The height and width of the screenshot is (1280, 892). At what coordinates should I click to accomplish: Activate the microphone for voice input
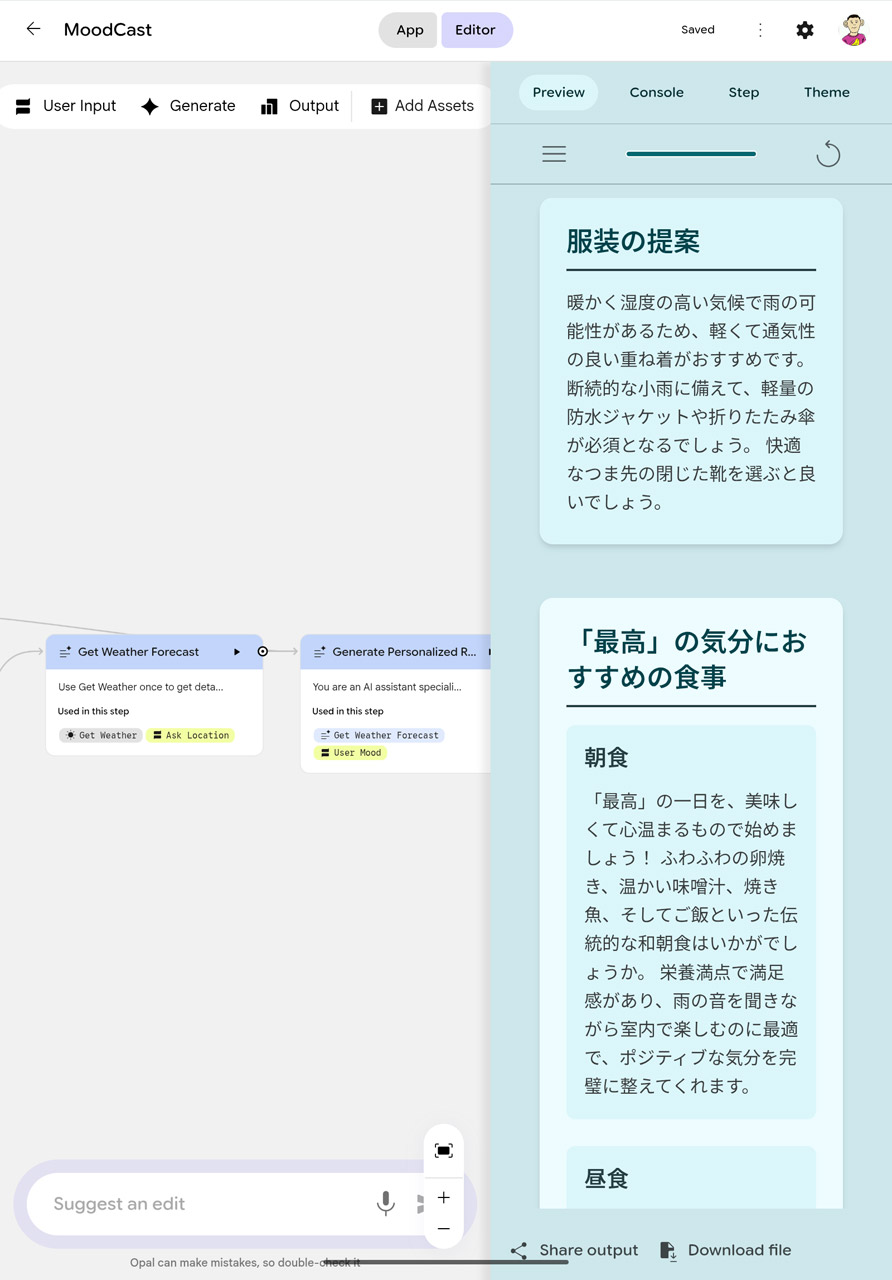386,1203
